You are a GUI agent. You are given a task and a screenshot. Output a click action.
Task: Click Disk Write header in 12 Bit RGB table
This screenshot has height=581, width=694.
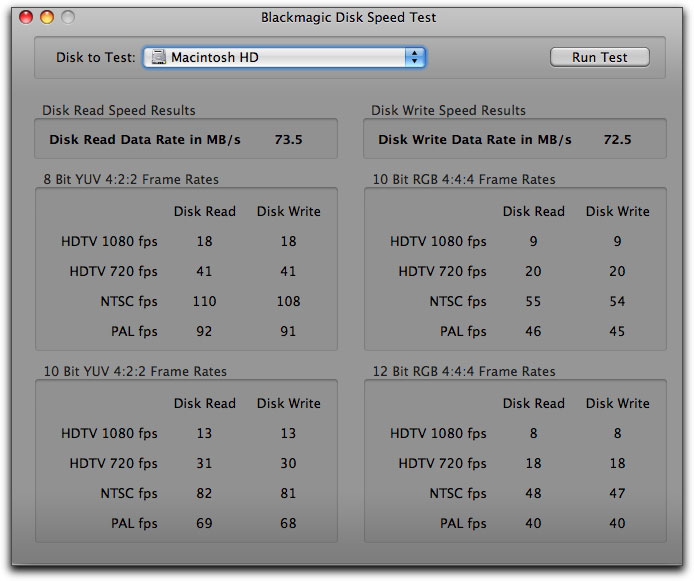618,403
